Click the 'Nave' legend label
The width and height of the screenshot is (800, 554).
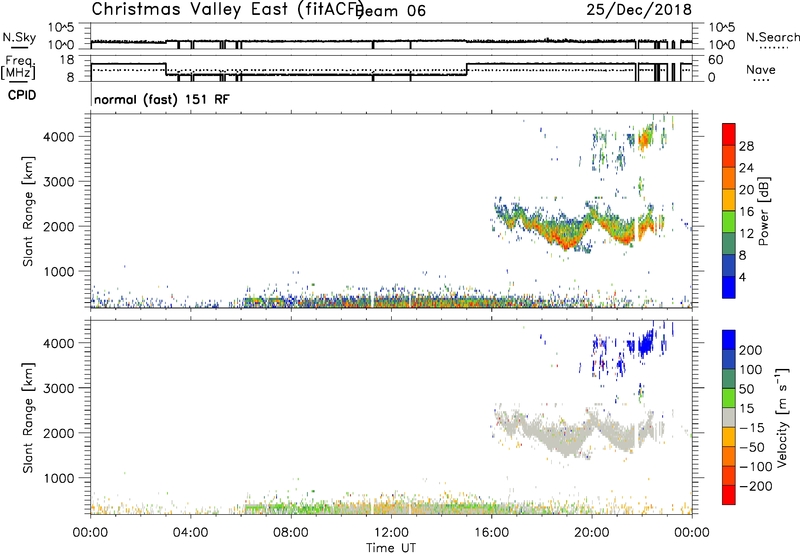click(761, 69)
